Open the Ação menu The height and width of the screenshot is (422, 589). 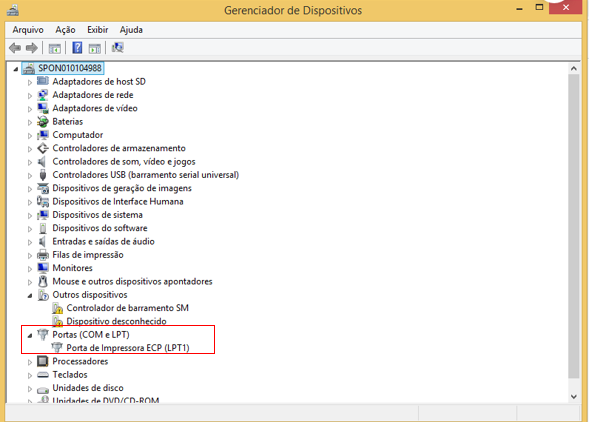(x=65, y=30)
